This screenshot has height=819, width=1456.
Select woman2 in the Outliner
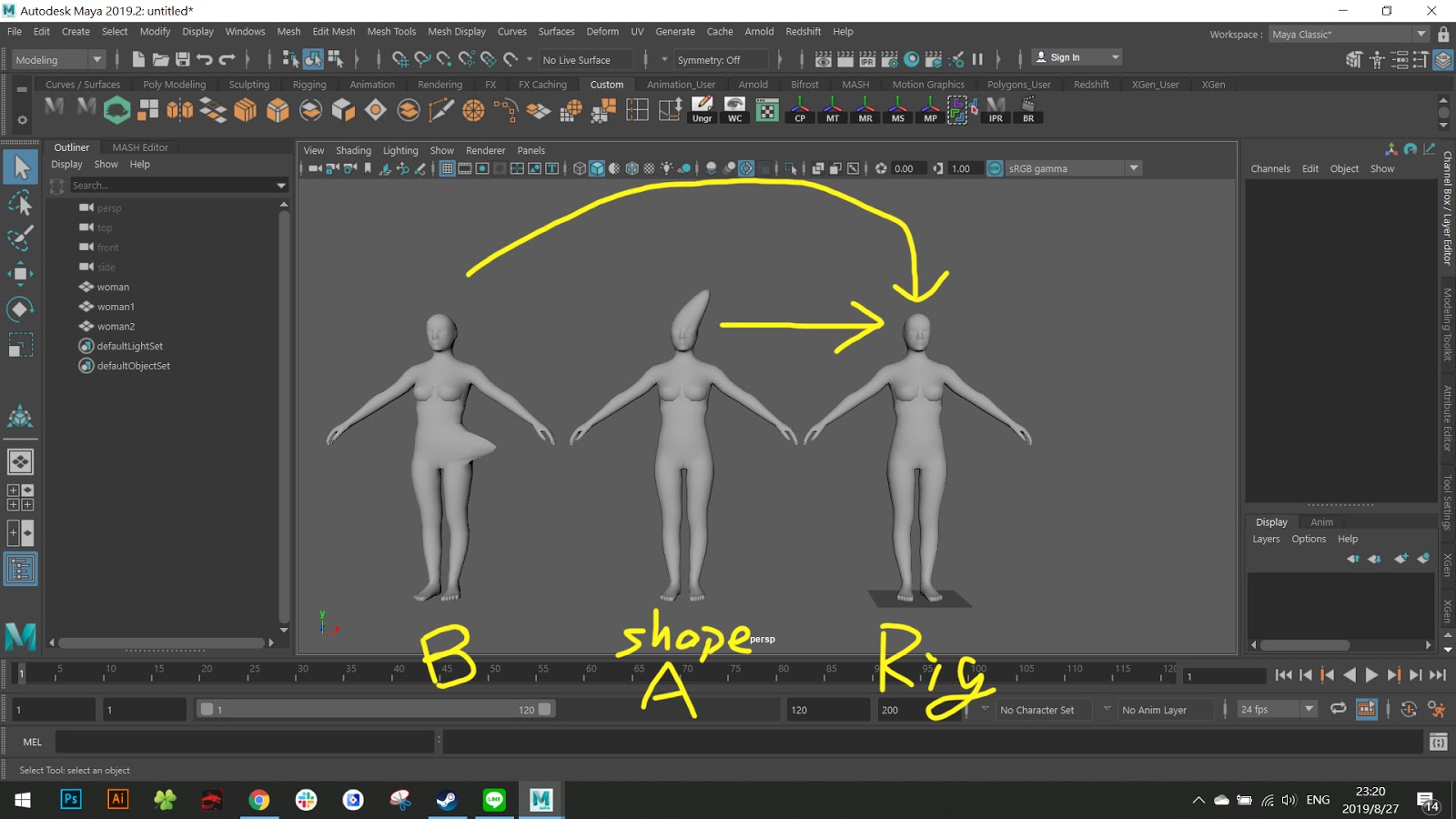coord(116,327)
